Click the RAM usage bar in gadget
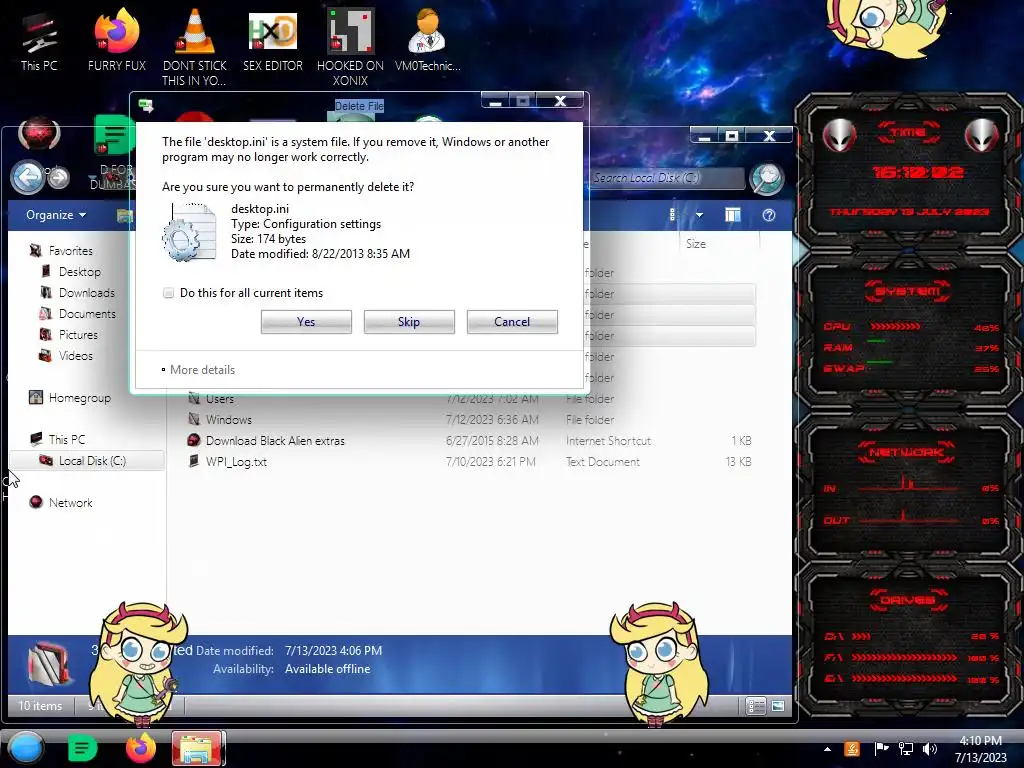1024x768 pixels. [x=876, y=342]
